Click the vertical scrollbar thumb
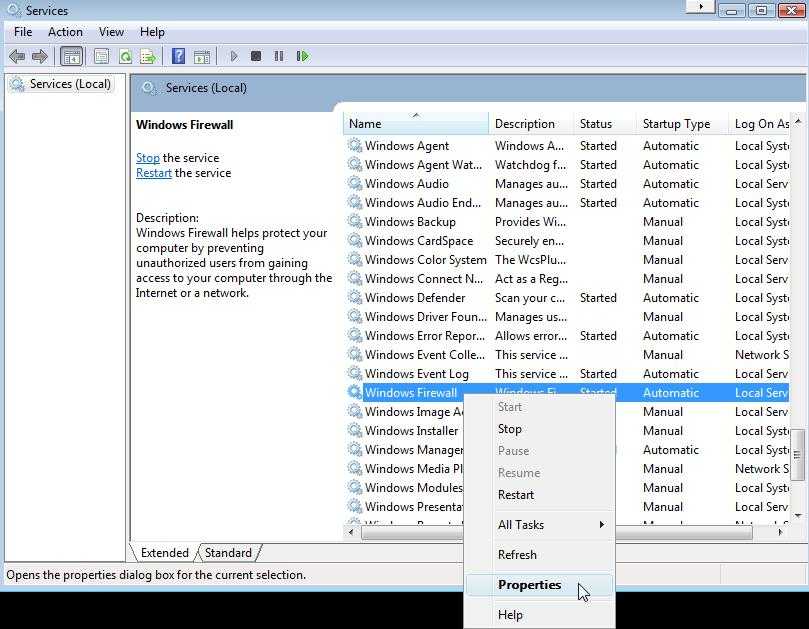The height and width of the screenshot is (629, 809). pyautogui.click(x=798, y=455)
